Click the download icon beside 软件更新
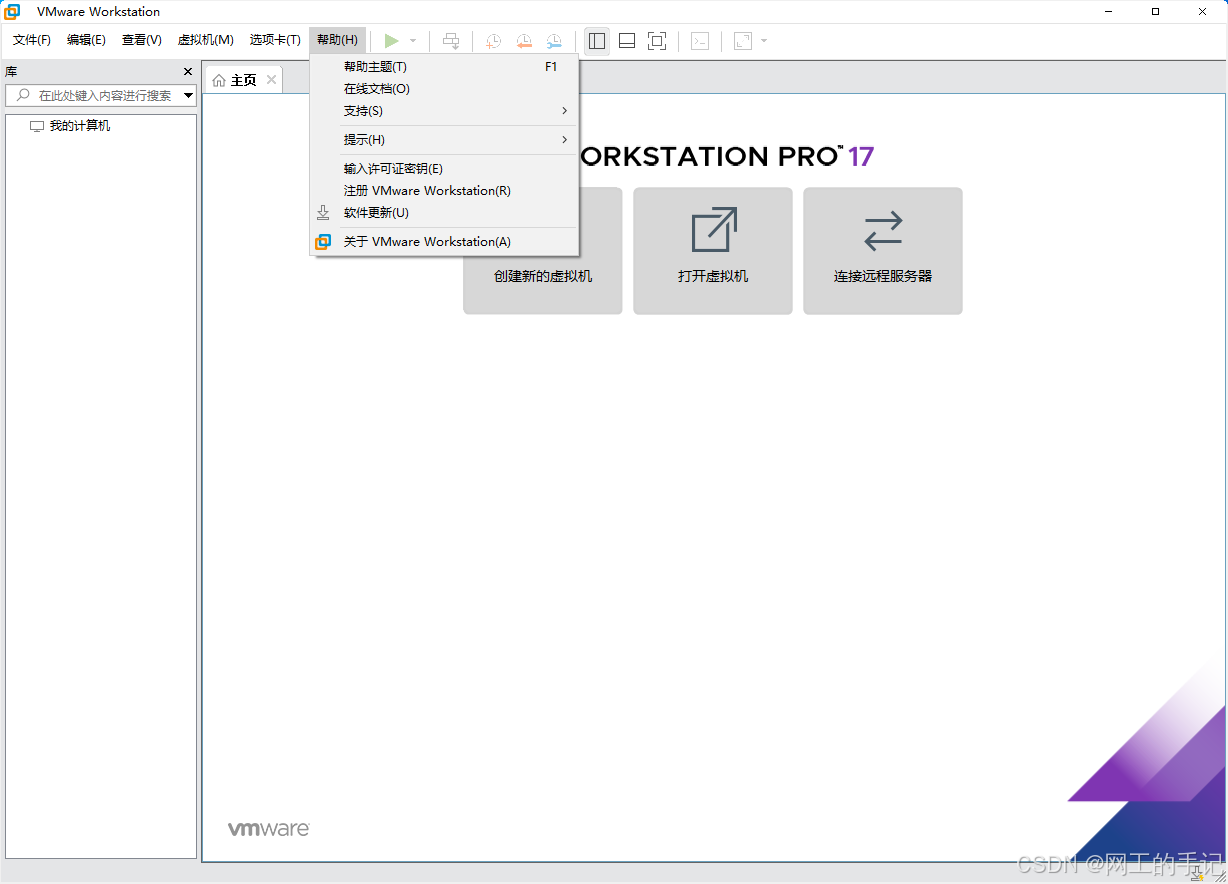 click(323, 213)
